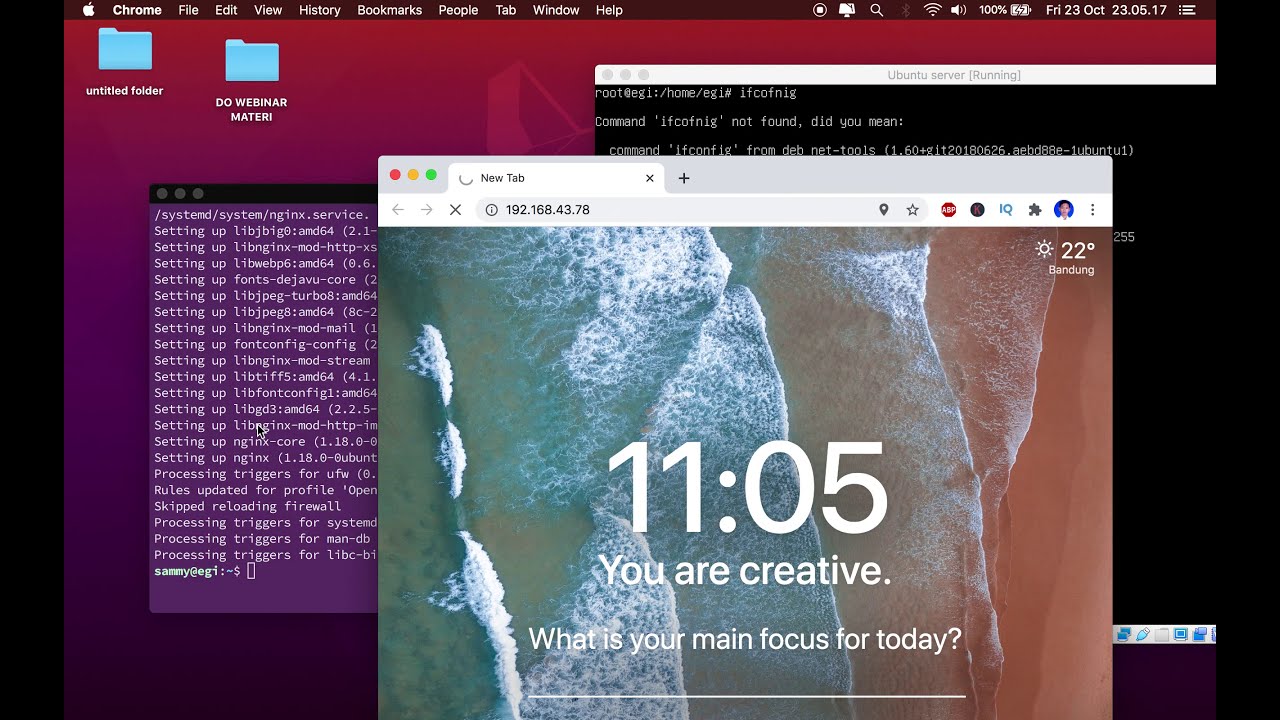Click the Ubuntu server [Running] title bar

pos(905,75)
